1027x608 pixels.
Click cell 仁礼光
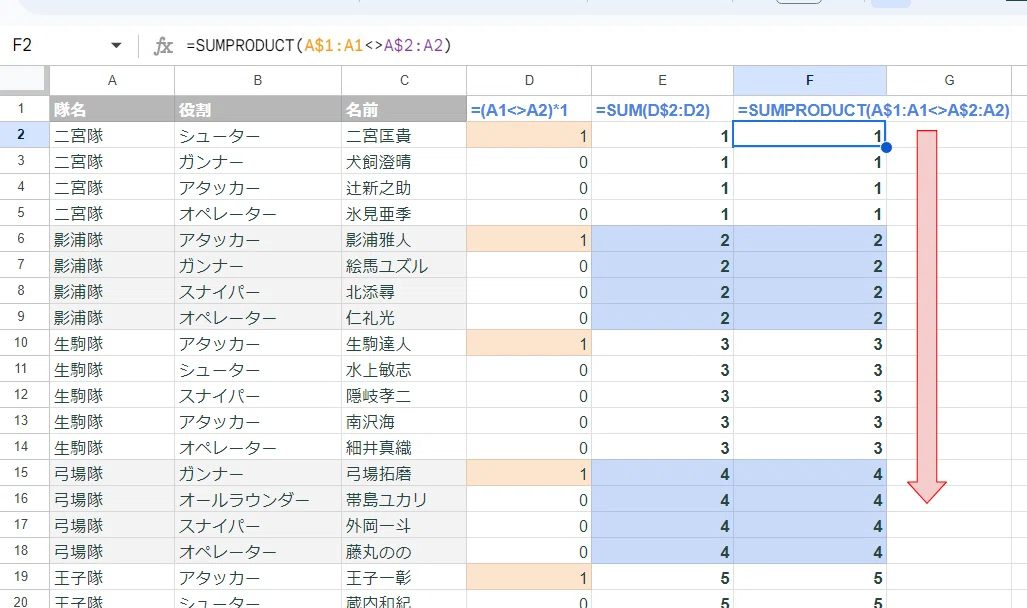(x=404, y=318)
